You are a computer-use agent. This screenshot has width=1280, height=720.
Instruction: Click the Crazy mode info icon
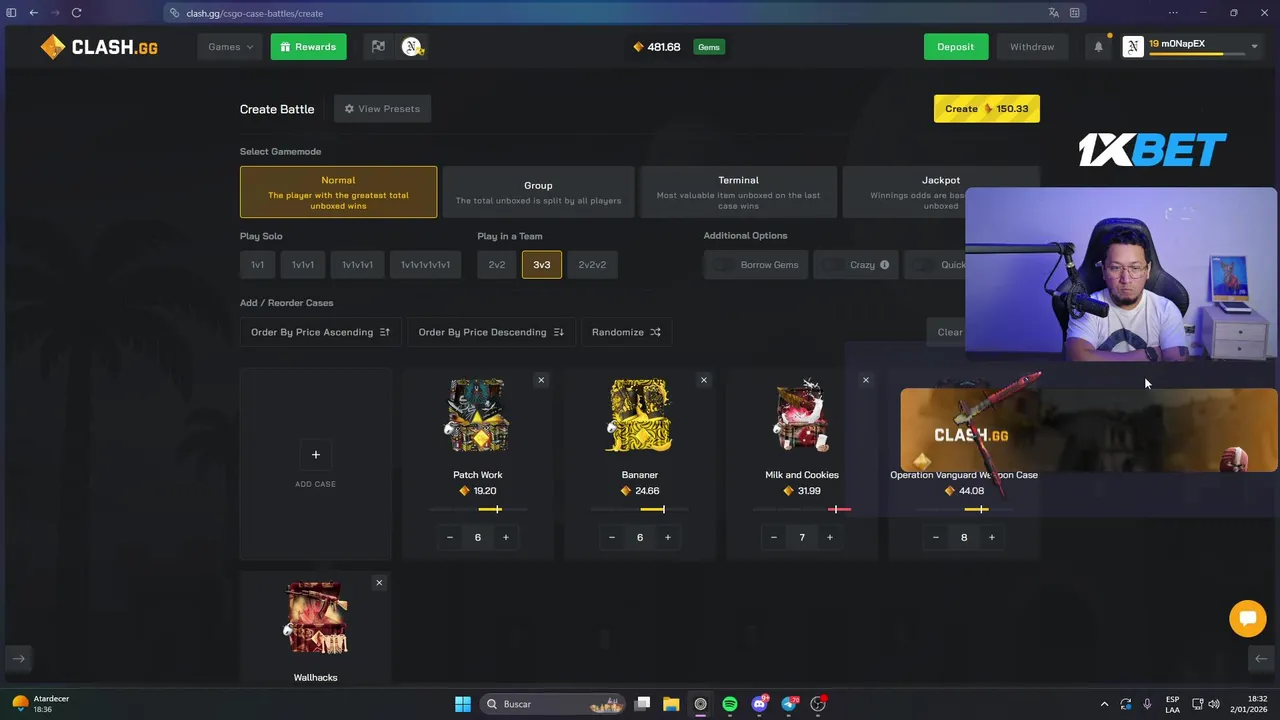[884, 265]
